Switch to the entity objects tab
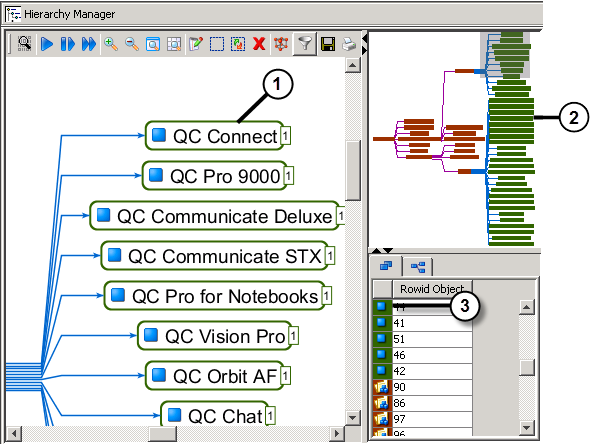Screen dimensions: 595x444 (386, 266)
